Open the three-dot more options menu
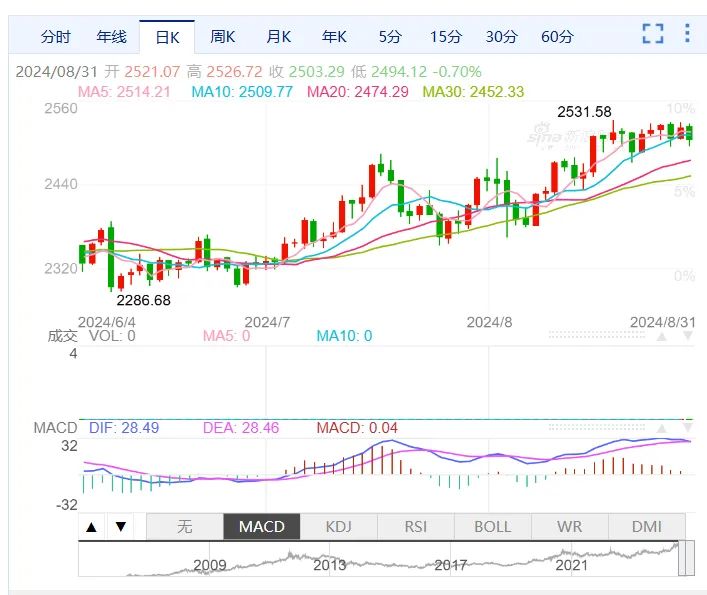Image resolution: width=707 pixels, height=595 pixels. 687,33
